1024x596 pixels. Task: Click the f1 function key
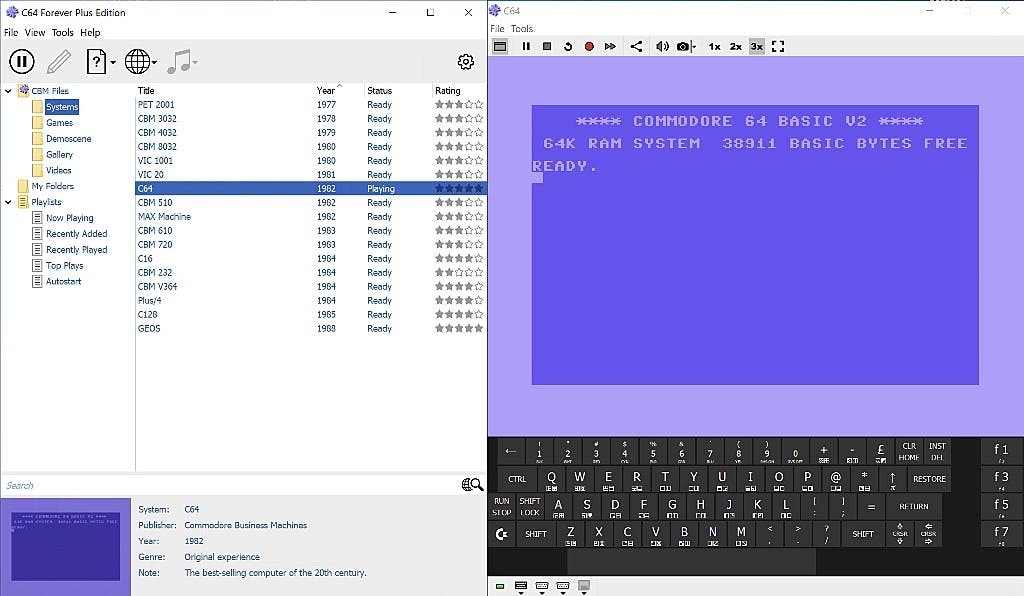pyautogui.click(x=1001, y=451)
